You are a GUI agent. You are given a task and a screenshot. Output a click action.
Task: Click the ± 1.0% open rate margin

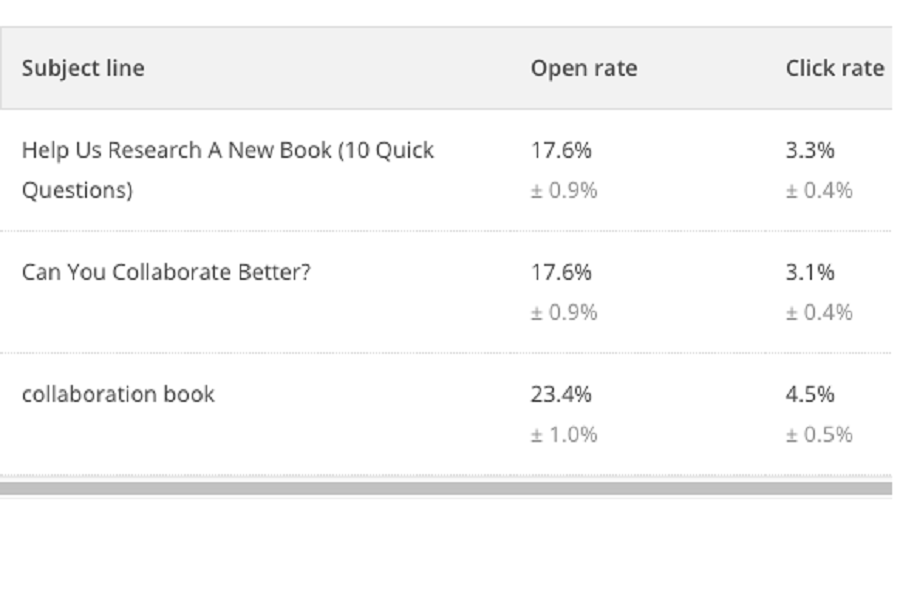(563, 435)
